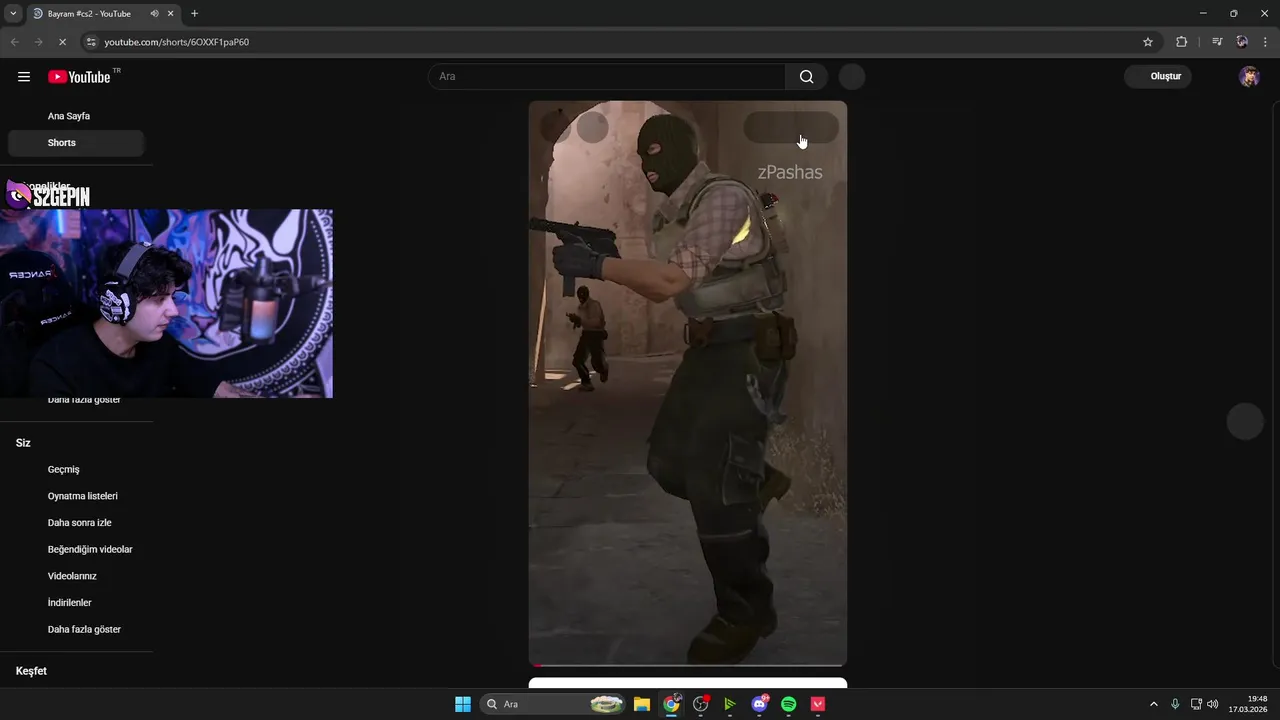
Task: Open Valorant red icon in taskbar
Action: tap(818, 704)
